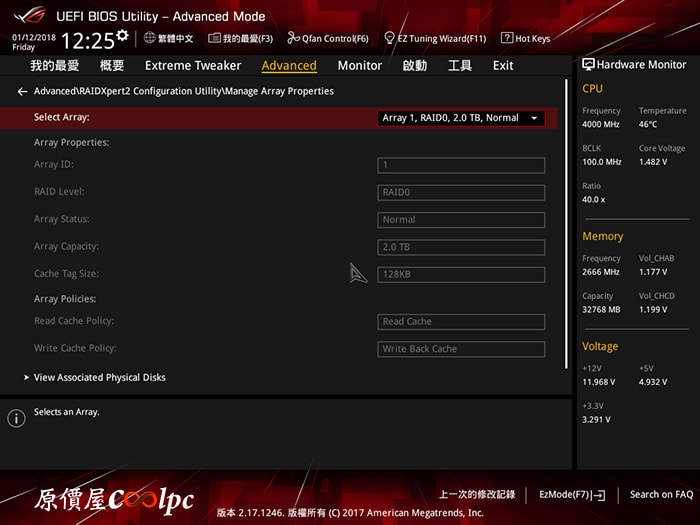Click the Array Properties heading
Screen dimensions: 700x525
coord(71,142)
